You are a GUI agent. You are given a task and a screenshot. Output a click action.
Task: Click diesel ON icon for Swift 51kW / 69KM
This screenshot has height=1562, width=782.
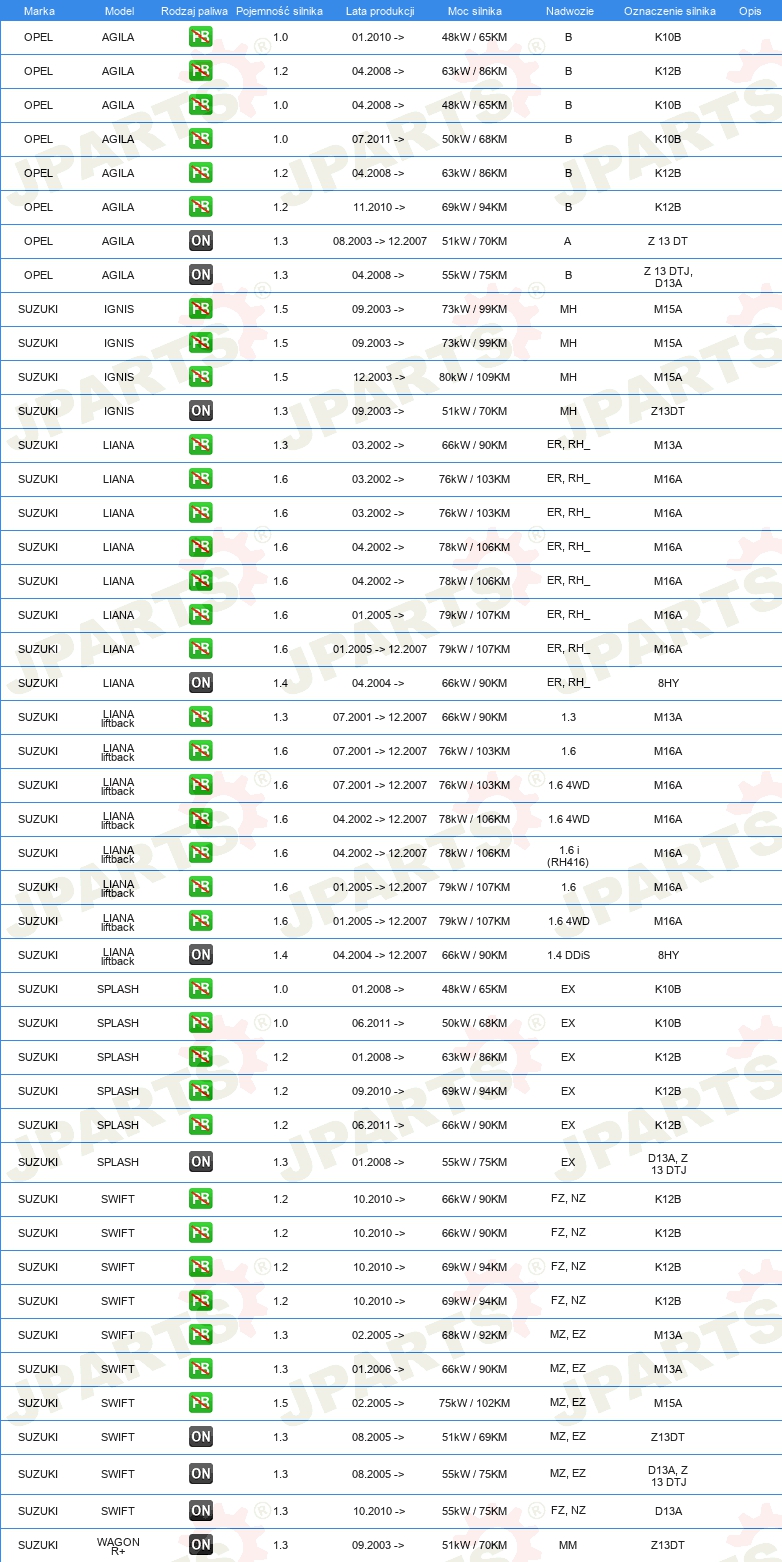[201, 1437]
